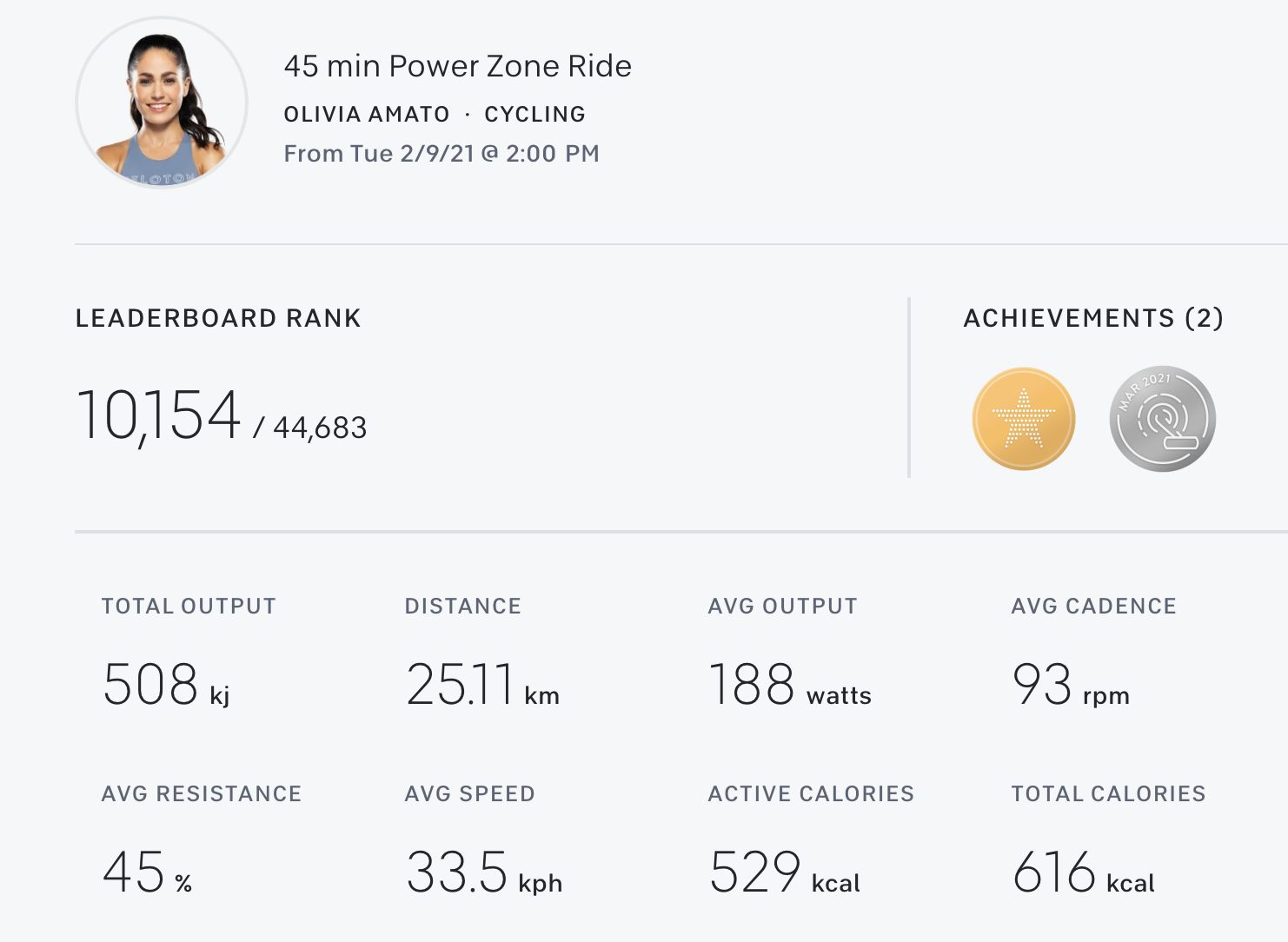This screenshot has width=1288, height=942.
Task: Click the Total Output label
Action: click(189, 607)
